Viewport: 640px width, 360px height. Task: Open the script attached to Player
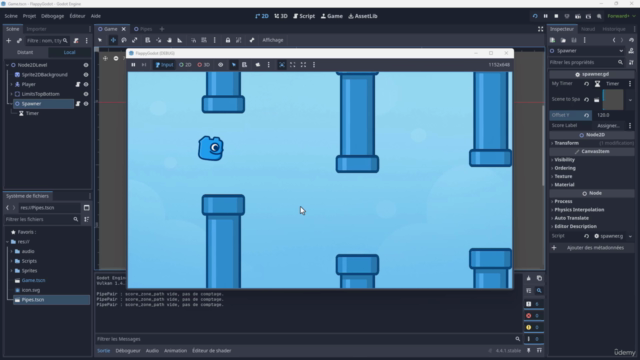78,84
